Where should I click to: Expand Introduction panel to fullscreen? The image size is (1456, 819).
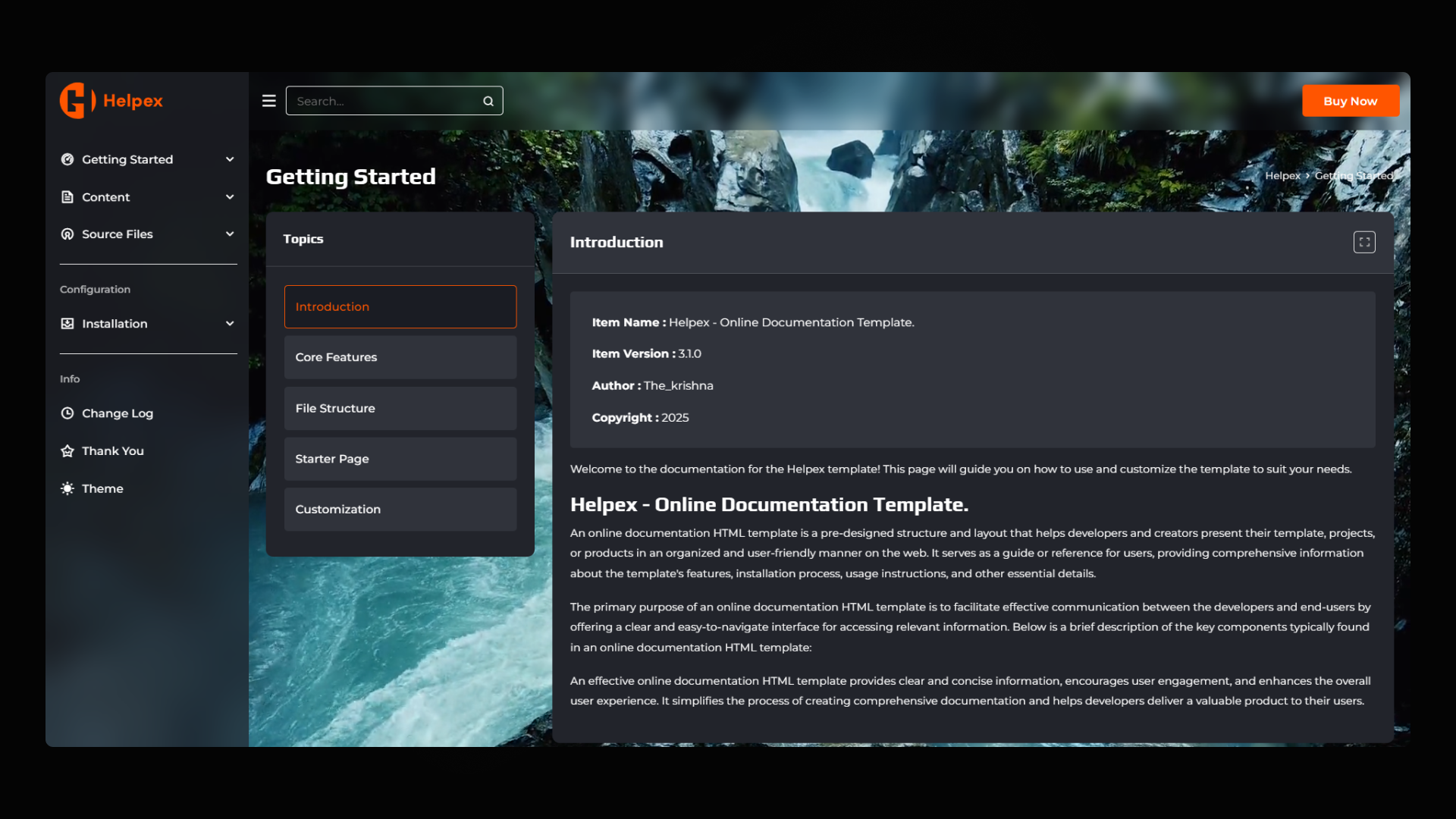1364,242
